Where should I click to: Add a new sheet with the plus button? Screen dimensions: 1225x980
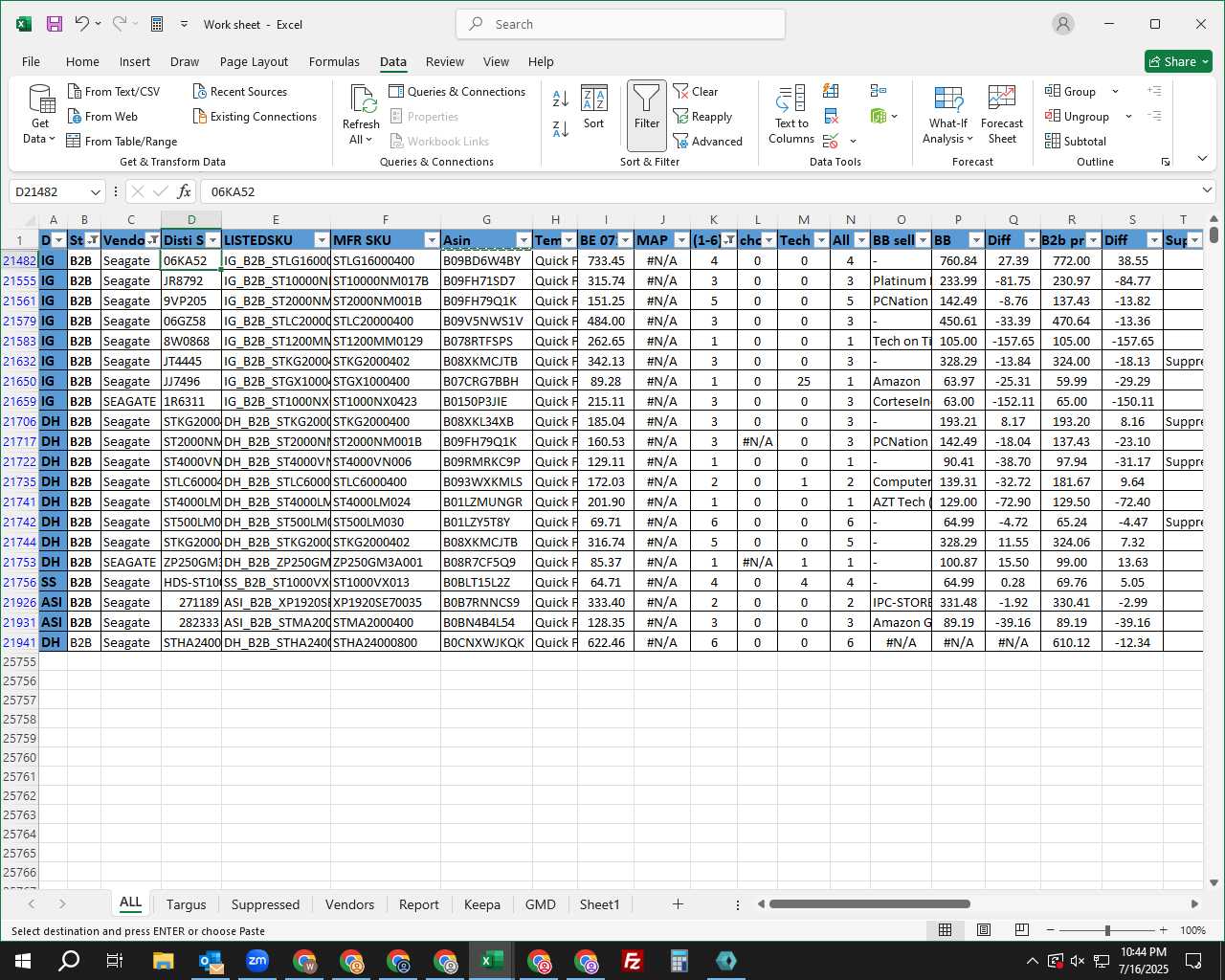678,904
